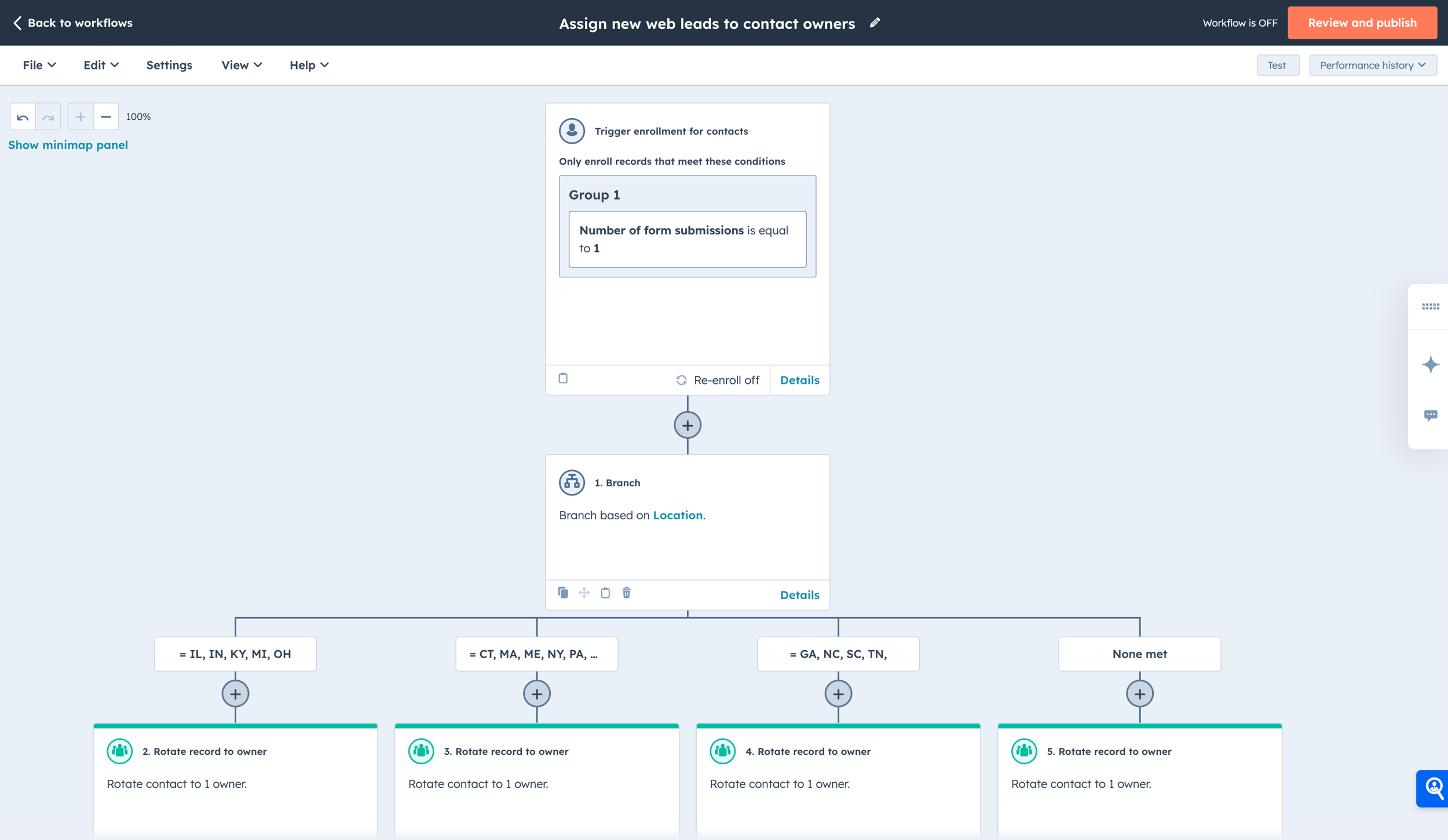Image resolution: width=1448 pixels, height=840 pixels.
Task: Open the Performance history dropdown
Action: pos(1372,65)
